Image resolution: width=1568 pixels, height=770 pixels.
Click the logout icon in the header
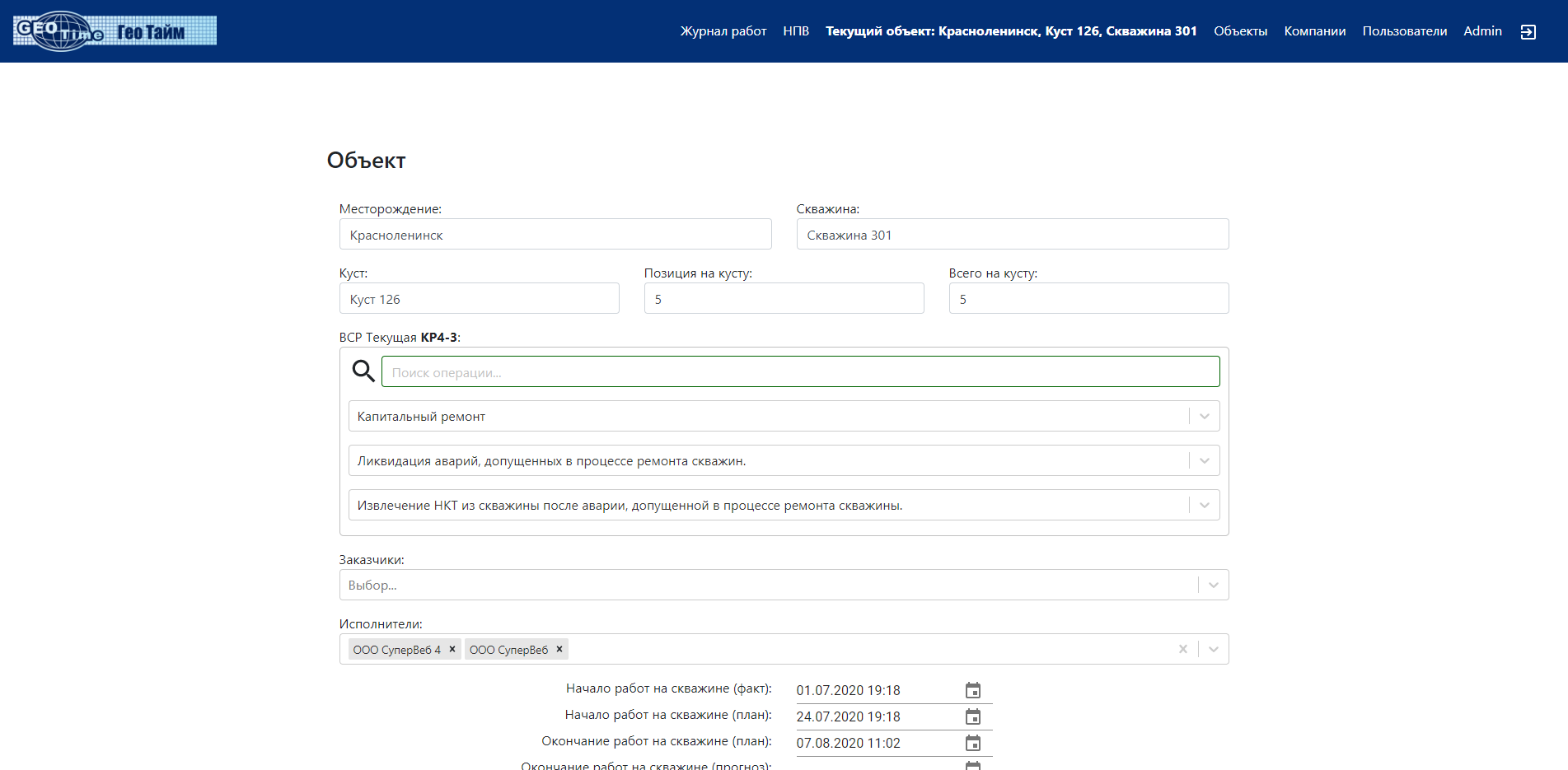(x=1528, y=32)
